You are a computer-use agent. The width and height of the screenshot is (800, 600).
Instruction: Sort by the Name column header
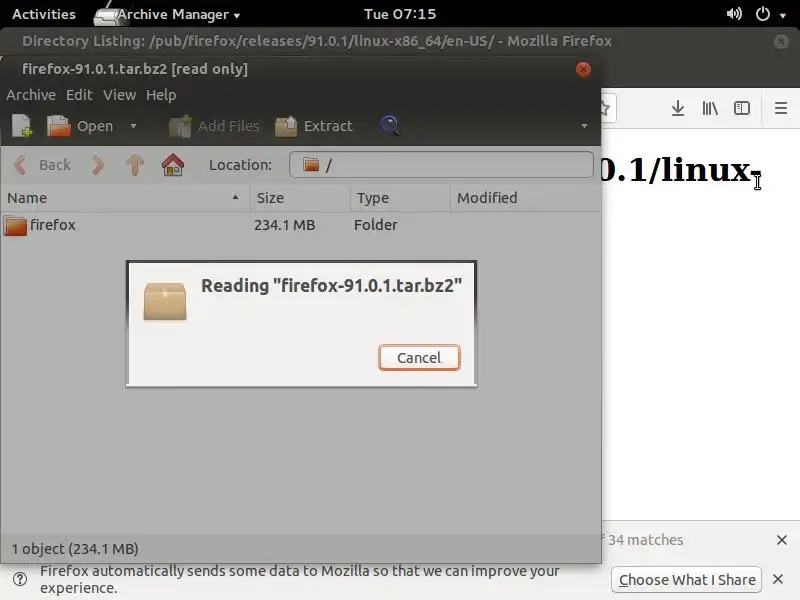click(x=125, y=198)
